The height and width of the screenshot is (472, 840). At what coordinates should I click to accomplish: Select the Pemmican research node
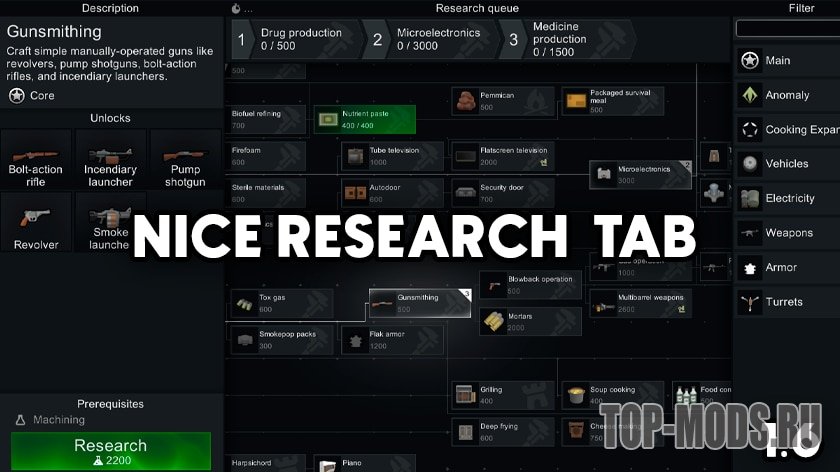pyautogui.click(x=502, y=101)
